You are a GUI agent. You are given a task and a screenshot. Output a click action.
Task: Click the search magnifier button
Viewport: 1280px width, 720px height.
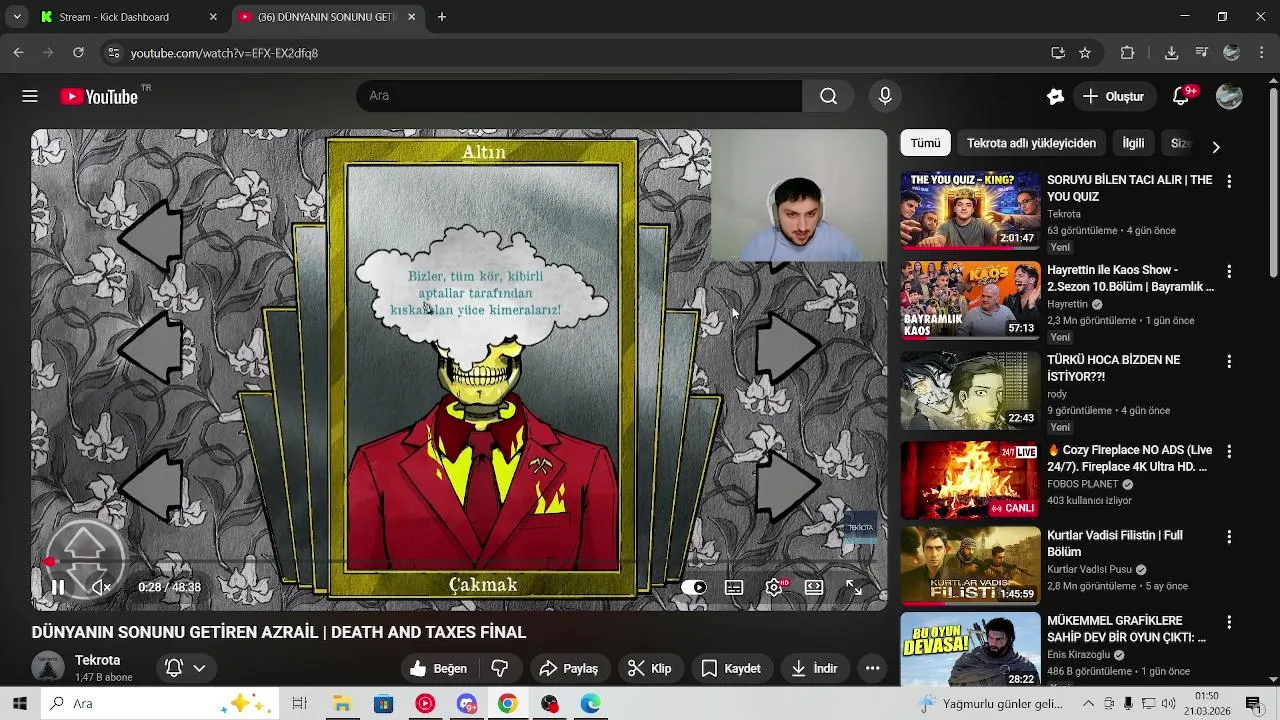(828, 96)
